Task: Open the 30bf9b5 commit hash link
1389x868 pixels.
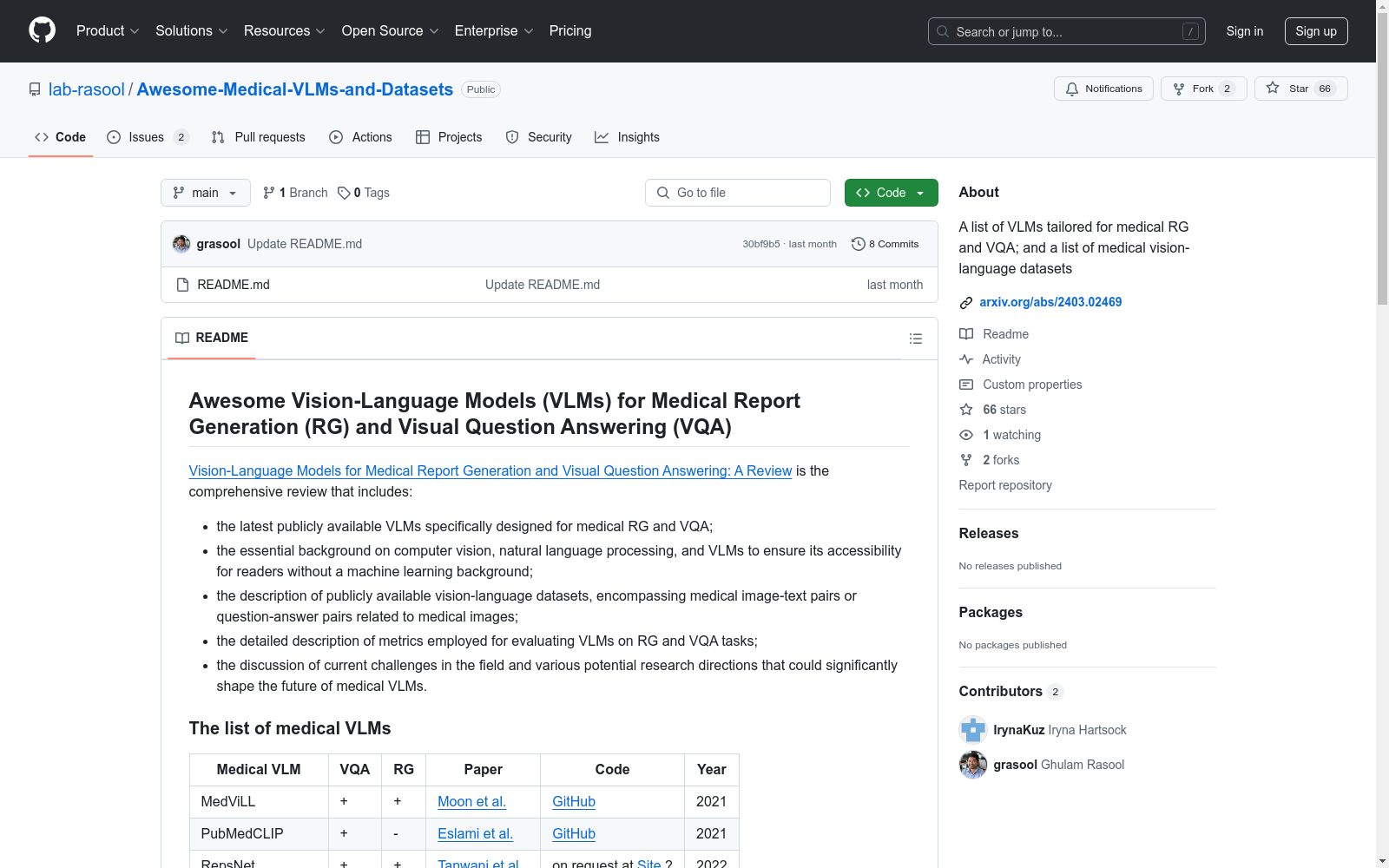Action: pyautogui.click(x=761, y=244)
